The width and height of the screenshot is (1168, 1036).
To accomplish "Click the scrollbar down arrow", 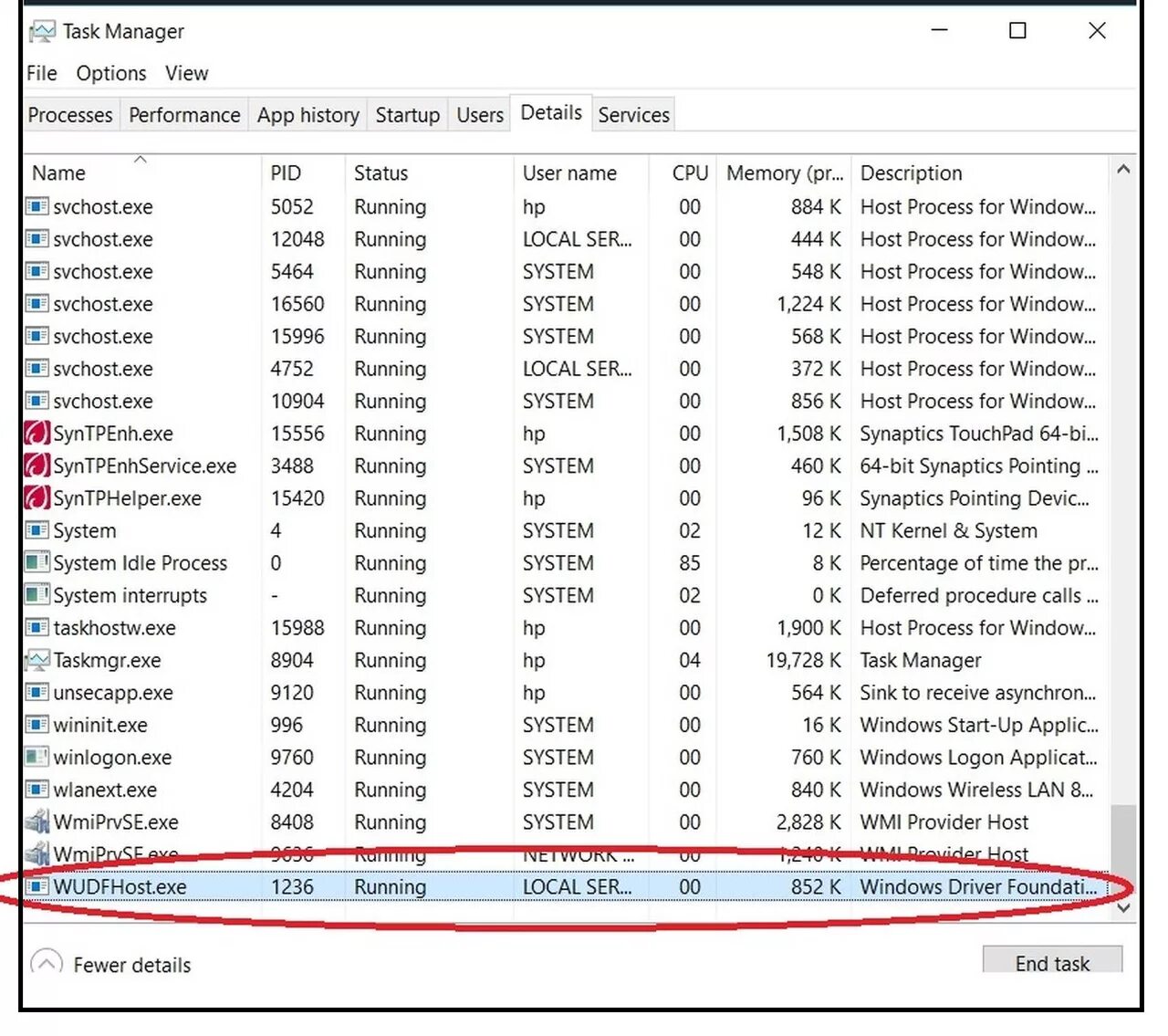I will [1123, 907].
